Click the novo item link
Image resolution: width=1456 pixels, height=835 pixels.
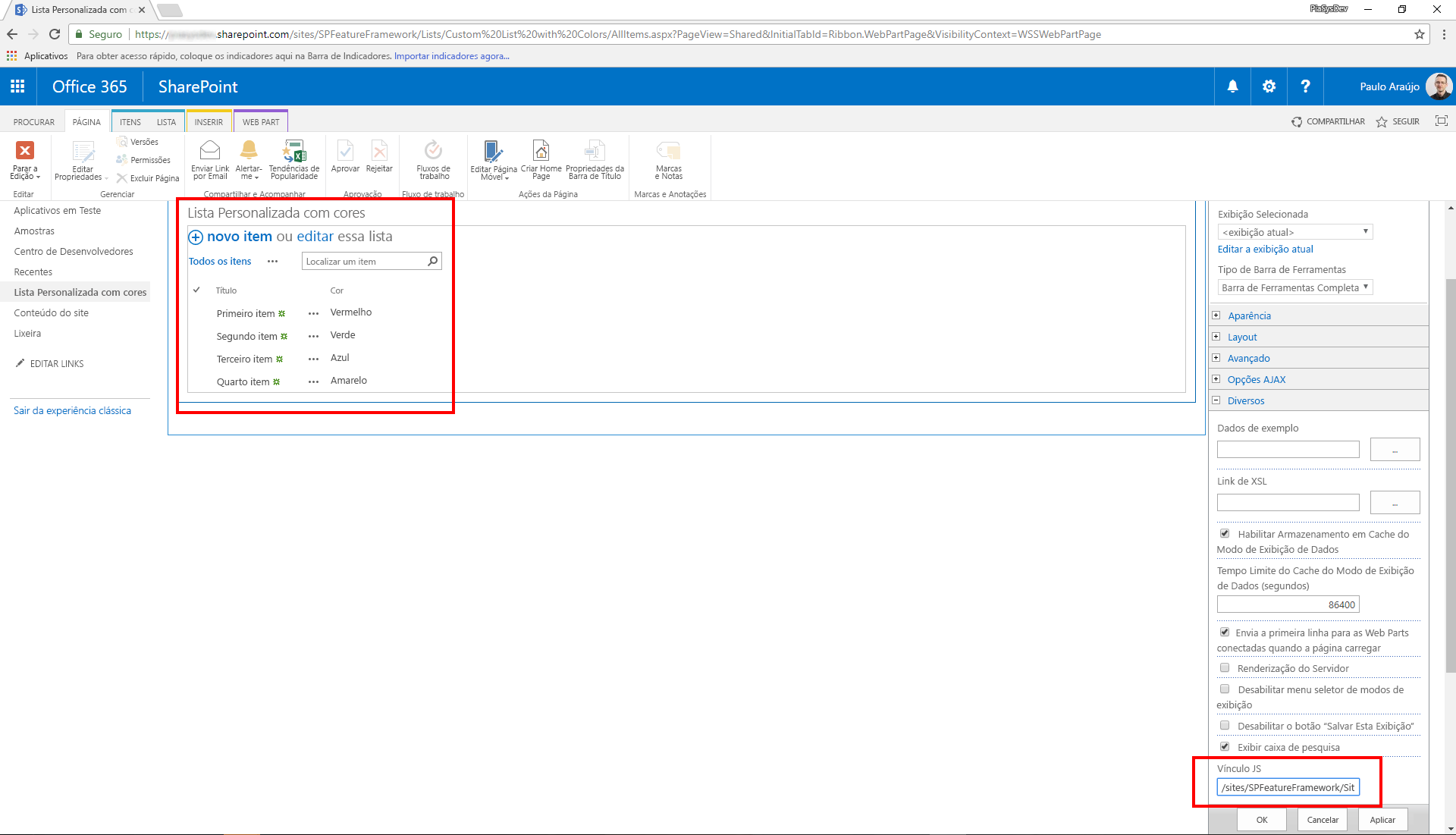[x=240, y=237]
